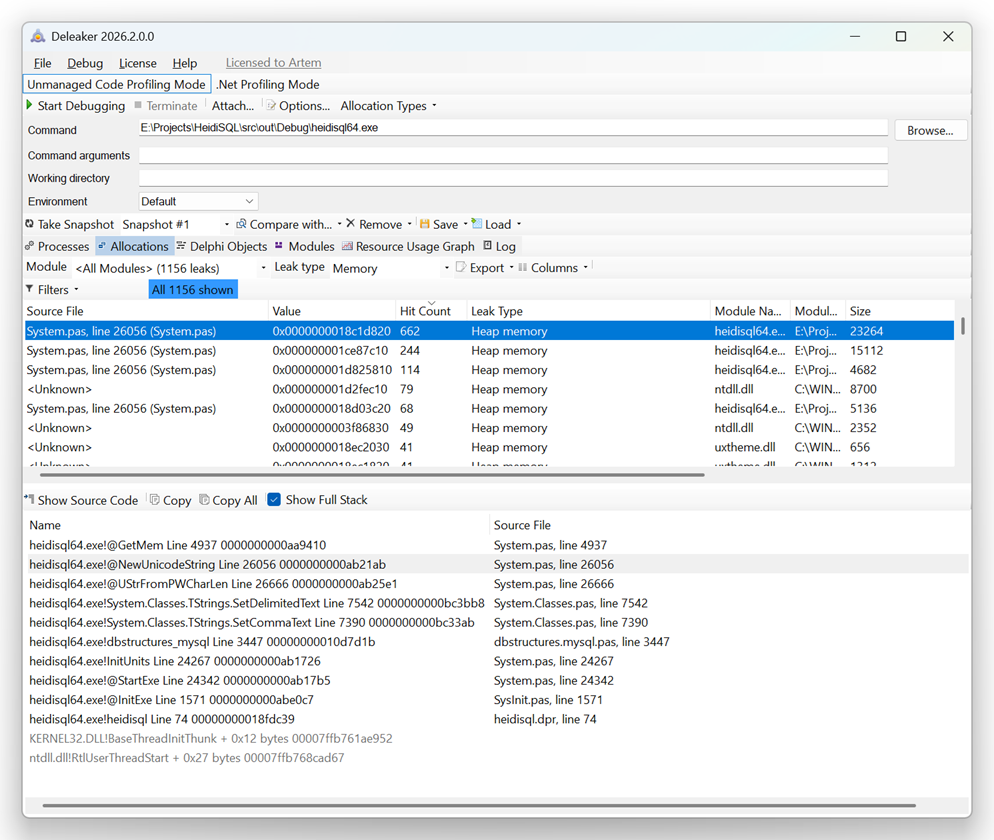994x840 pixels.
Task: Expand the Columns dropdown arrow
Action: pyautogui.click(x=586, y=268)
